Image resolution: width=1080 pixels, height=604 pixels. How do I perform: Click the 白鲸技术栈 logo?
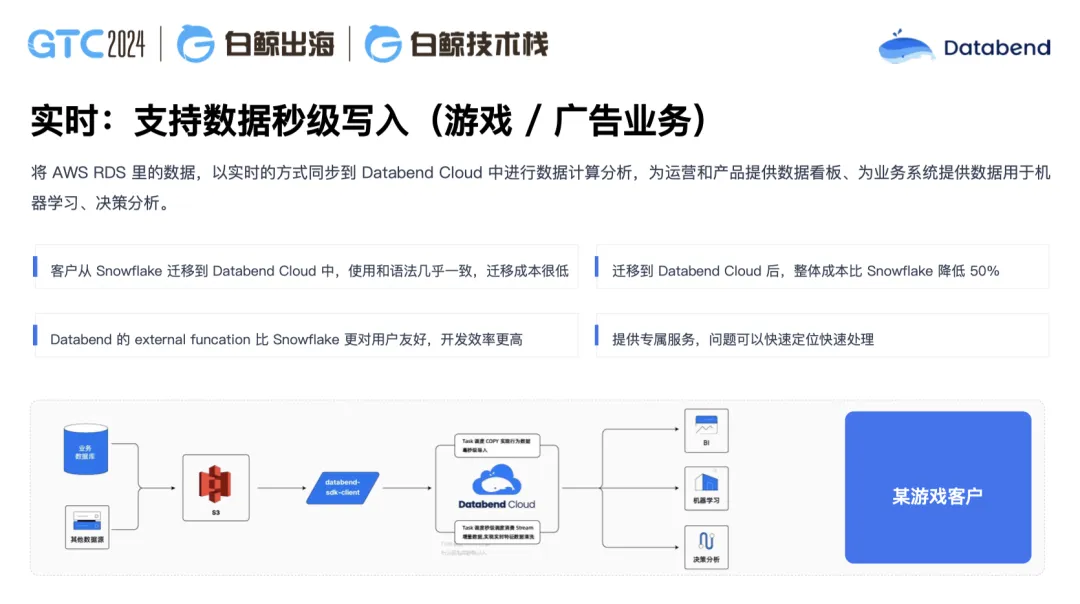click(x=456, y=44)
